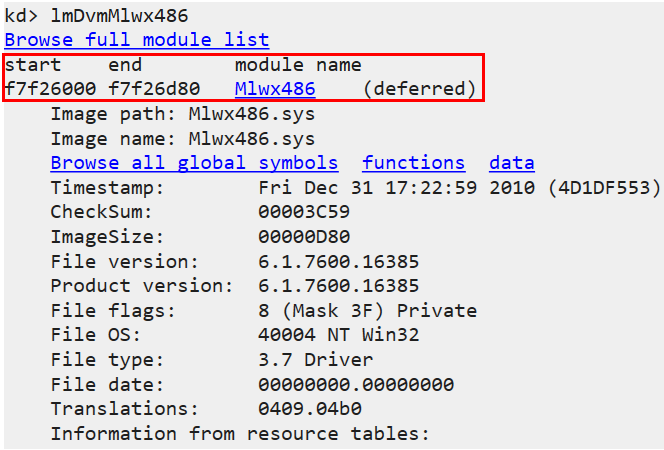The height and width of the screenshot is (450, 664).
Task: Follow the data link
Action: [x=511, y=163]
